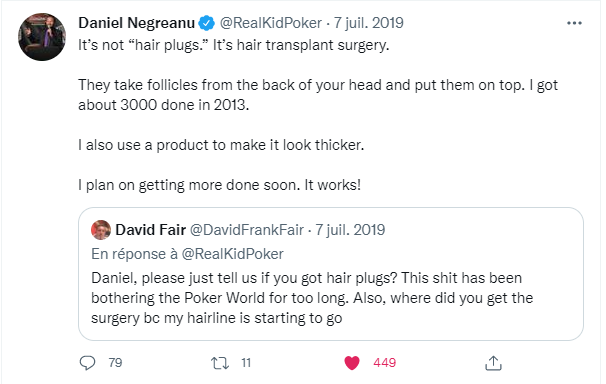Viewport: 606px width, 384px height.
Task: Click the blue verified badge icon
Action: (x=207, y=23)
